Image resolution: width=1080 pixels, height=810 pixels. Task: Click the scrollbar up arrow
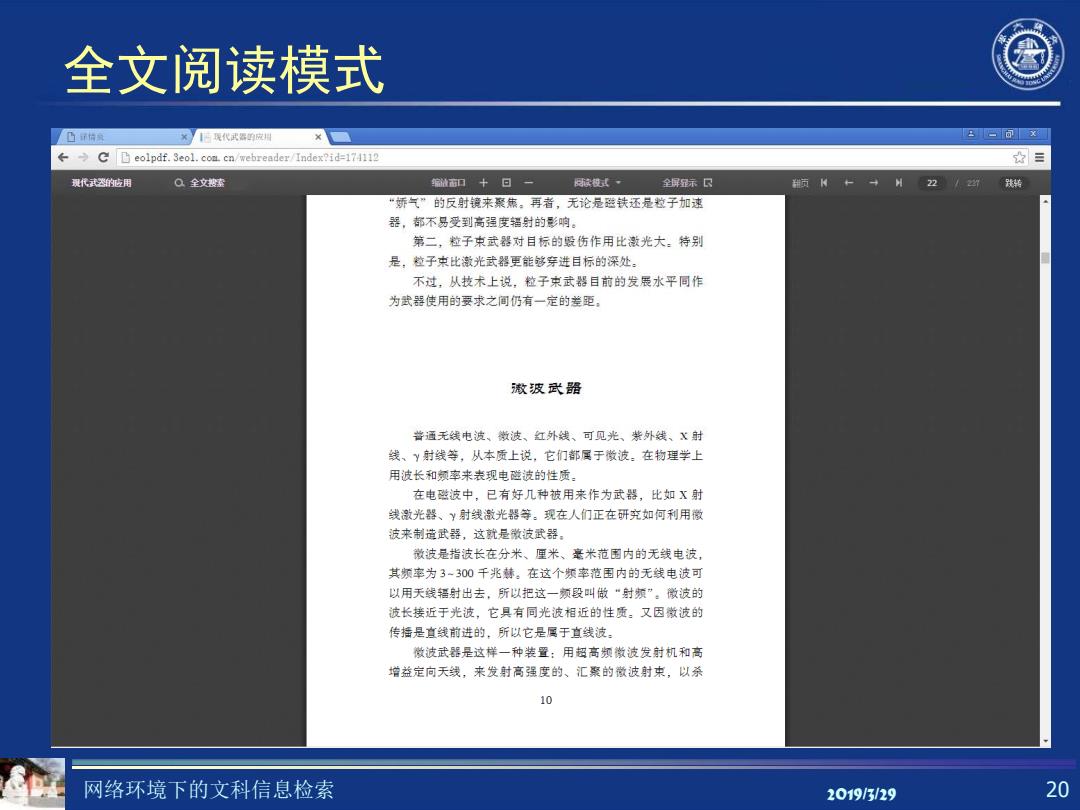click(x=1046, y=201)
